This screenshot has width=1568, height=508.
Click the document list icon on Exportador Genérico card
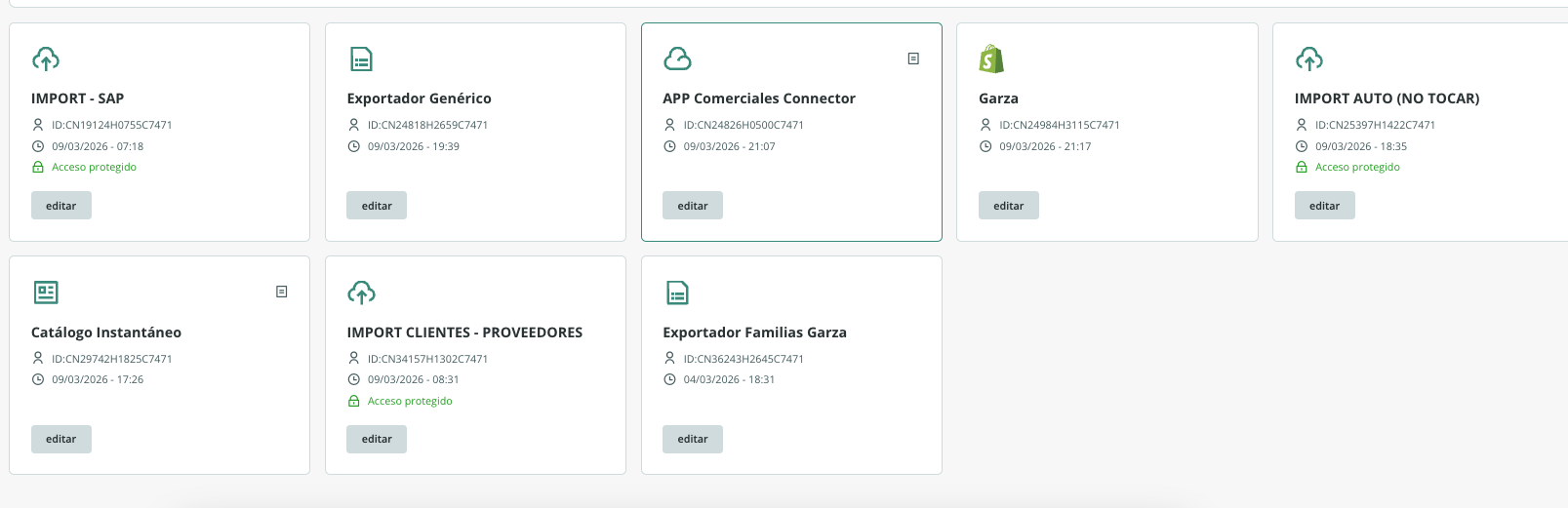click(361, 59)
